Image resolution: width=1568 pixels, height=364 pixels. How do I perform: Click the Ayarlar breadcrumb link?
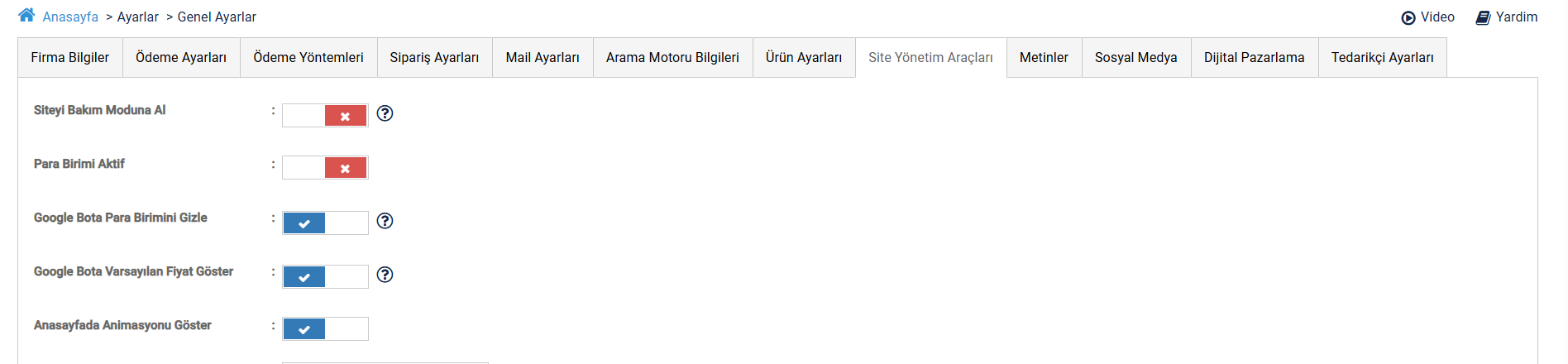pyautogui.click(x=137, y=17)
